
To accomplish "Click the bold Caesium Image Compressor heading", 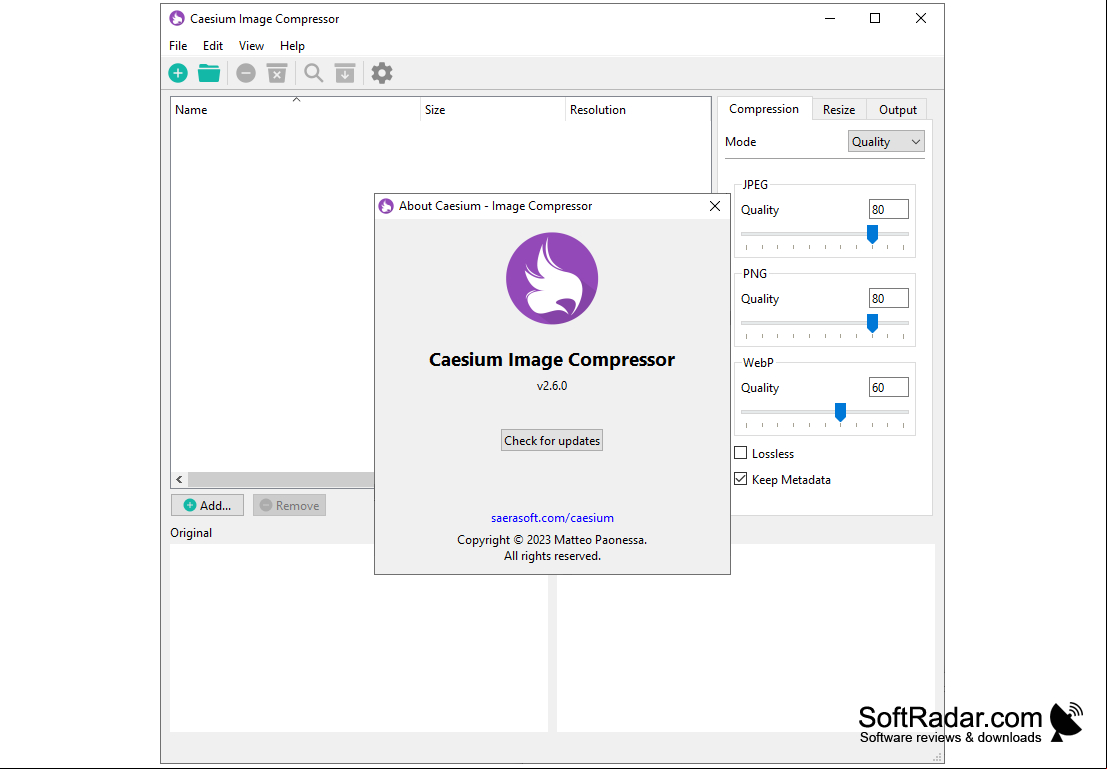I will click(x=552, y=359).
